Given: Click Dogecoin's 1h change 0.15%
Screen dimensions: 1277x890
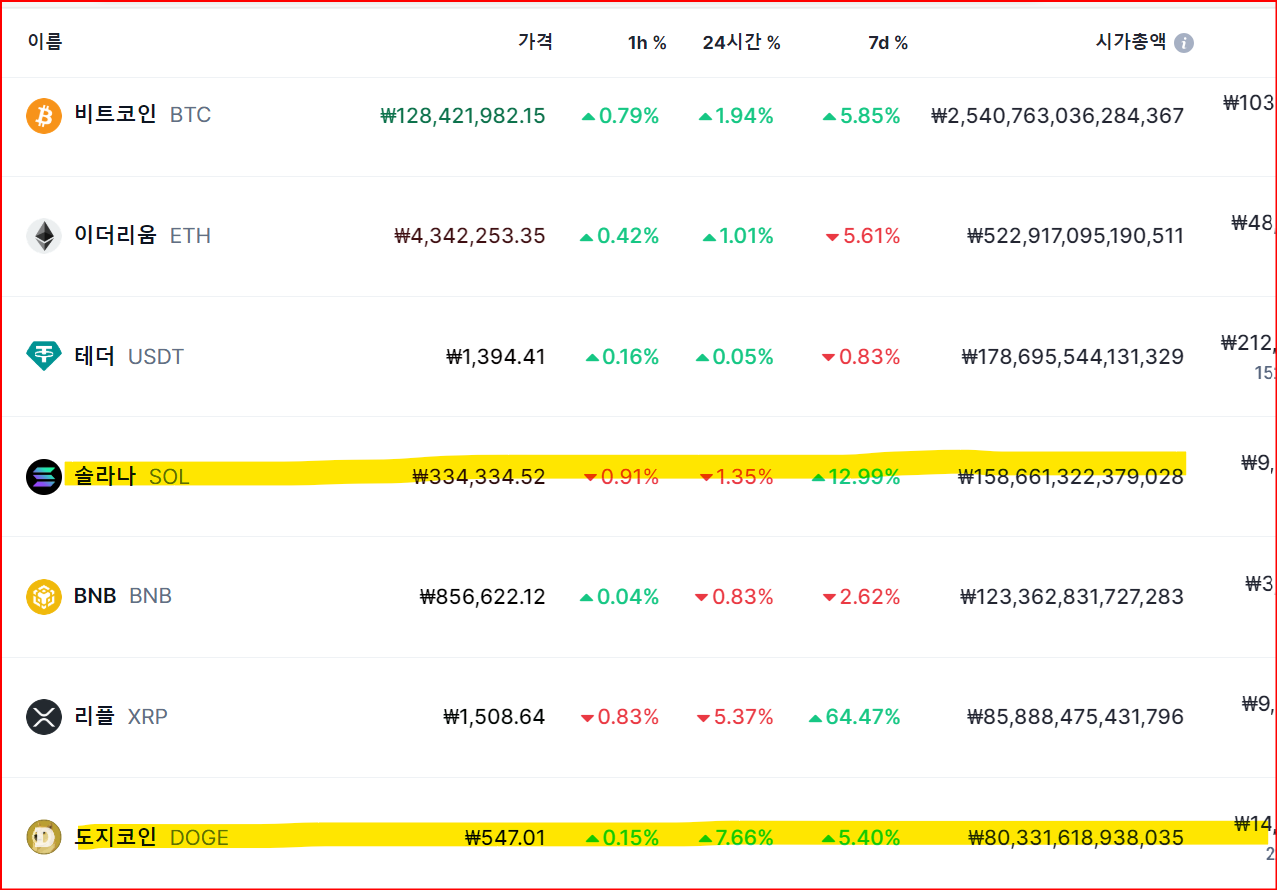Looking at the screenshot, I should (x=623, y=838).
